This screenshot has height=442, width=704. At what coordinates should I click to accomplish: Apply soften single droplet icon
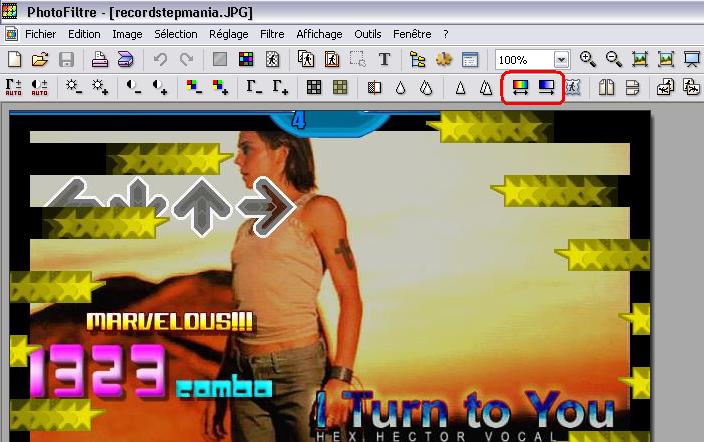[400, 87]
